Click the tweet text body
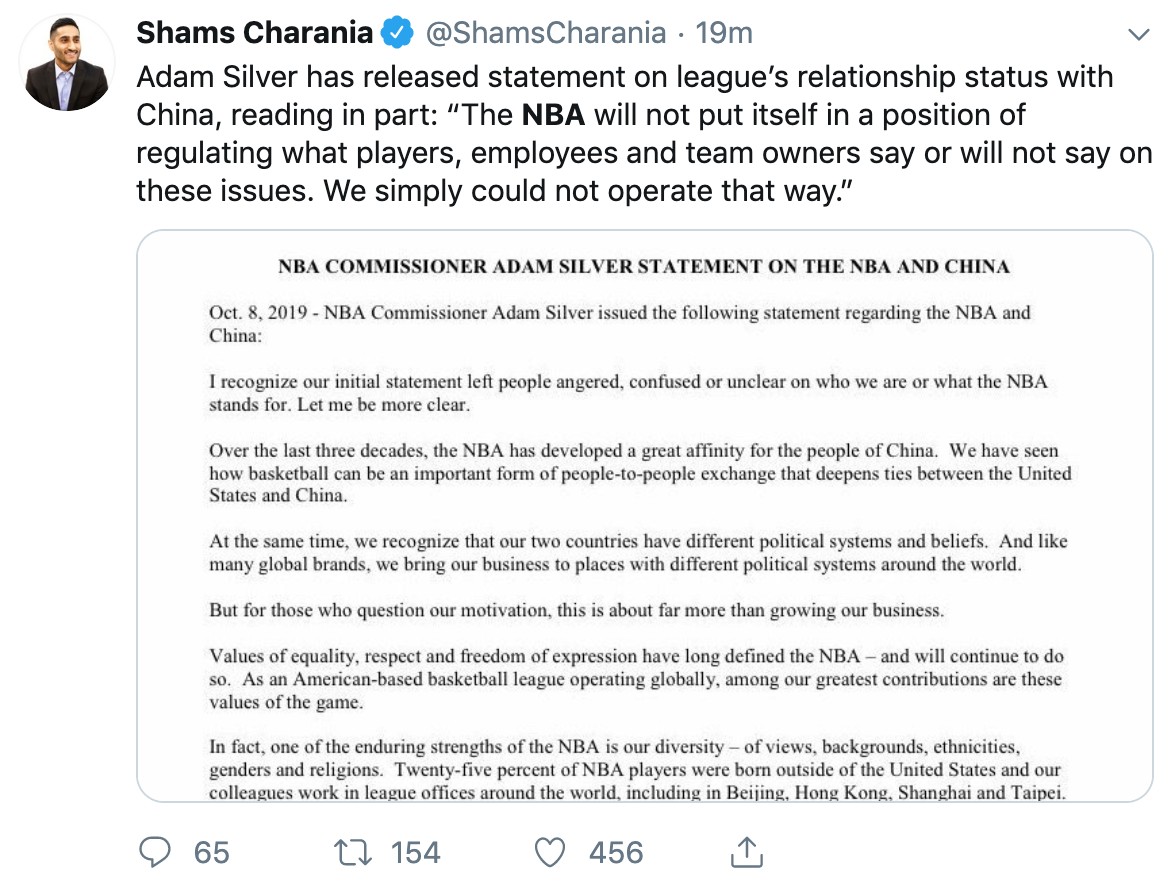Image resolution: width=1164 pixels, height=878 pixels. [644, 134]
